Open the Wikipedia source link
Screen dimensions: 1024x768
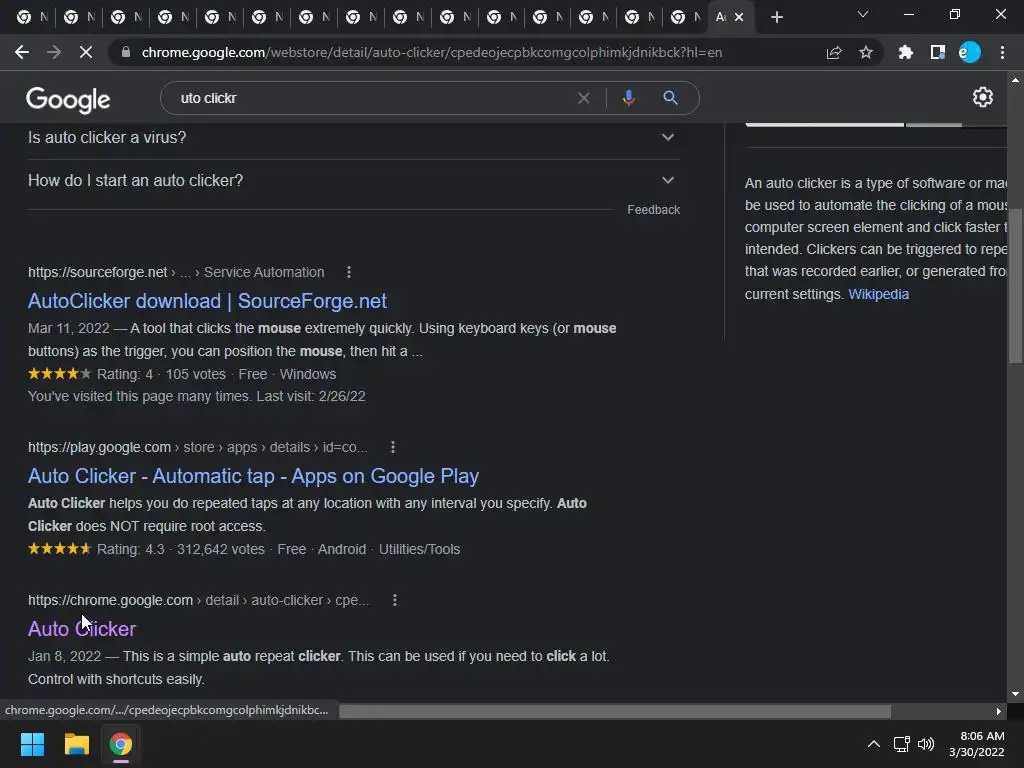pos(878,294)
